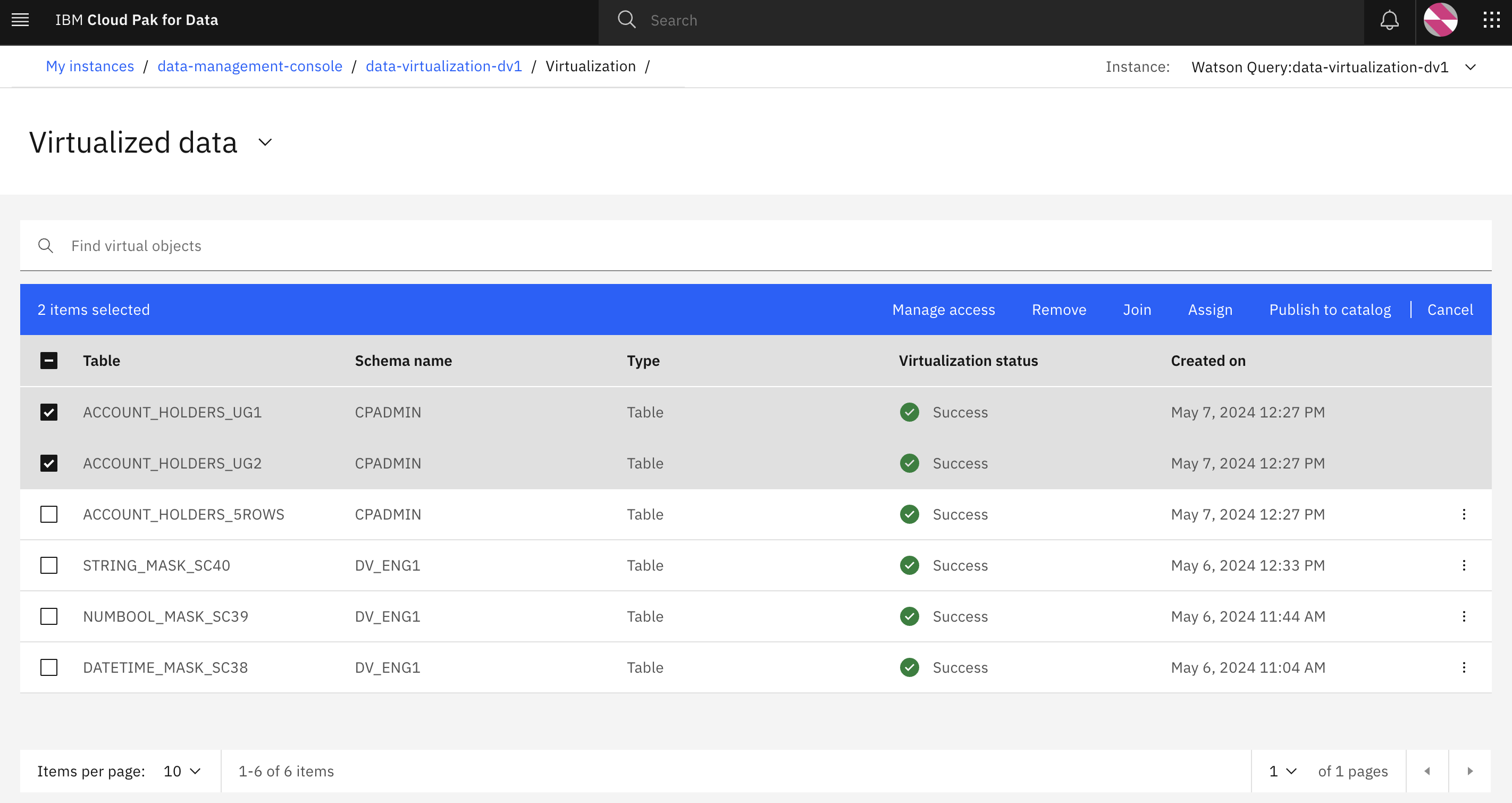Click the 1-6 of 6 items text
This screenshot has width=1512, height=803.
(286, 771)
